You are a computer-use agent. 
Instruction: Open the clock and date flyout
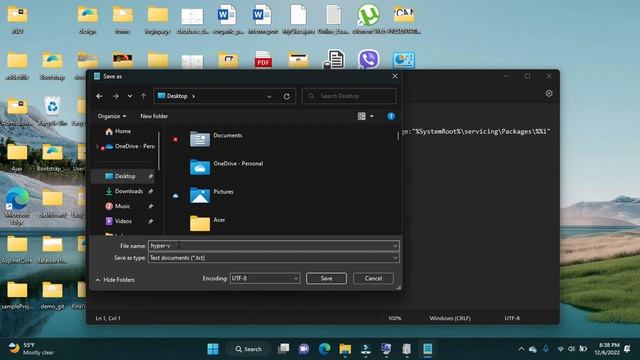click(607, 349)
